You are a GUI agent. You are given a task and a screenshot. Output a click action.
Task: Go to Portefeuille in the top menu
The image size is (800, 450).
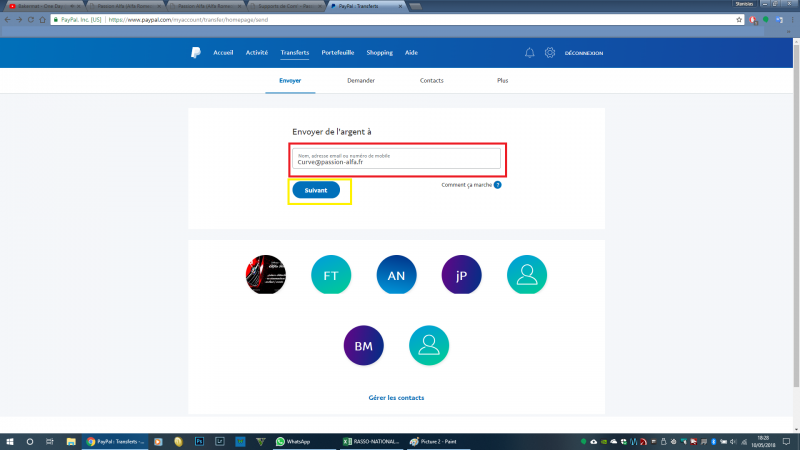[x=338, y=52]
